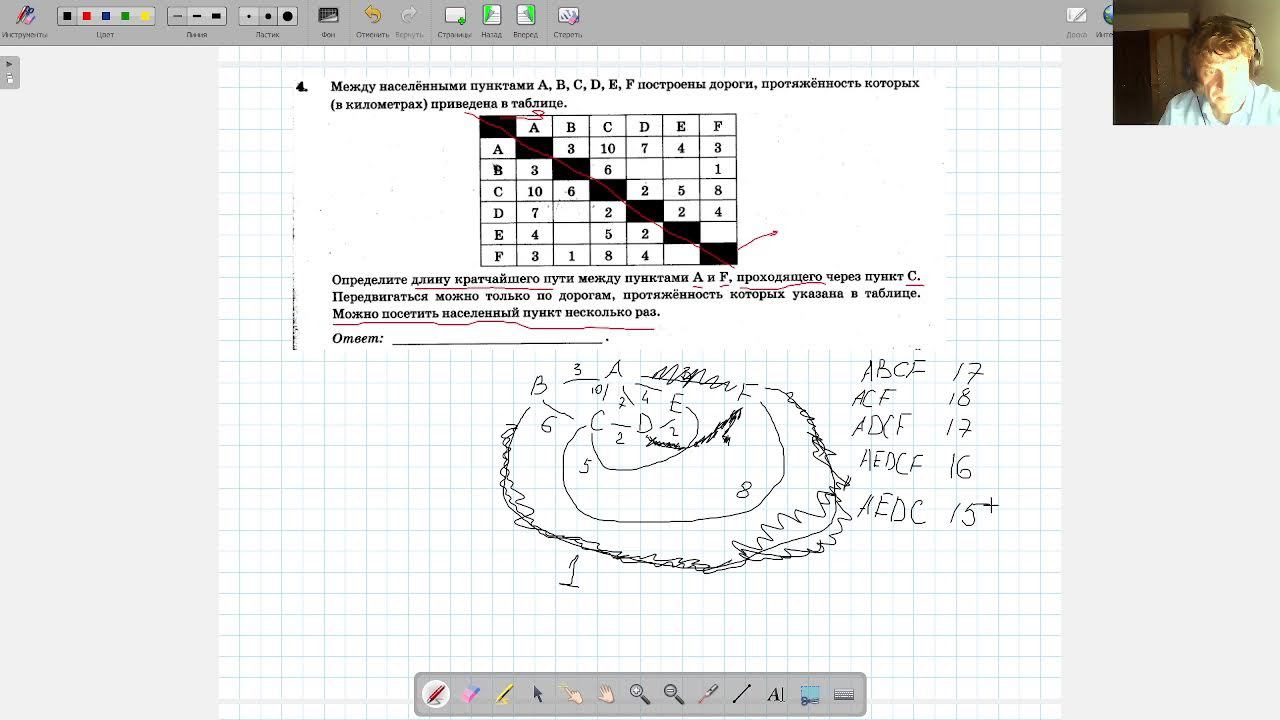Click the Ответ answer blank line
Image resolution: width=1280 pixels, height=720 pixels.
(x=498, y=338)
